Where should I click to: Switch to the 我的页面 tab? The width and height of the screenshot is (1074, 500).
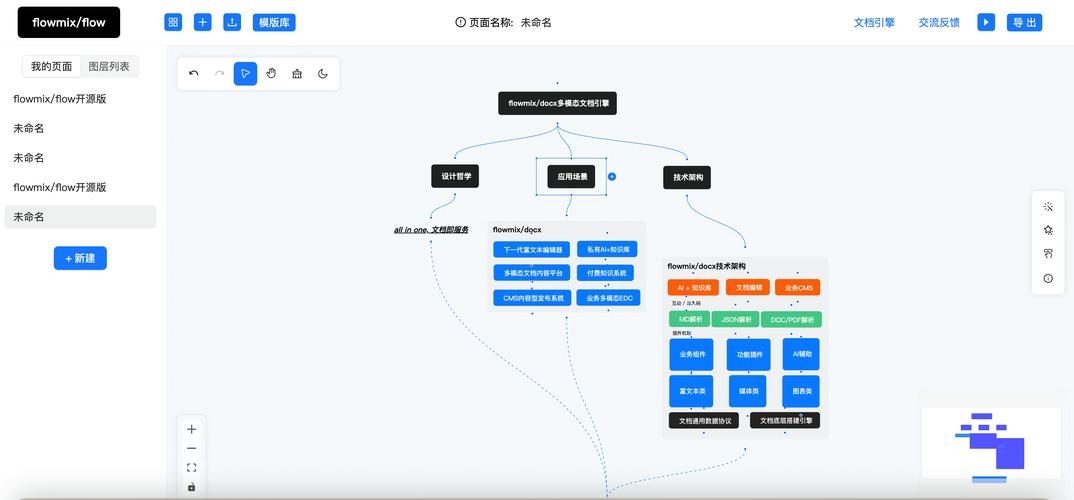[x=51, y=66]
